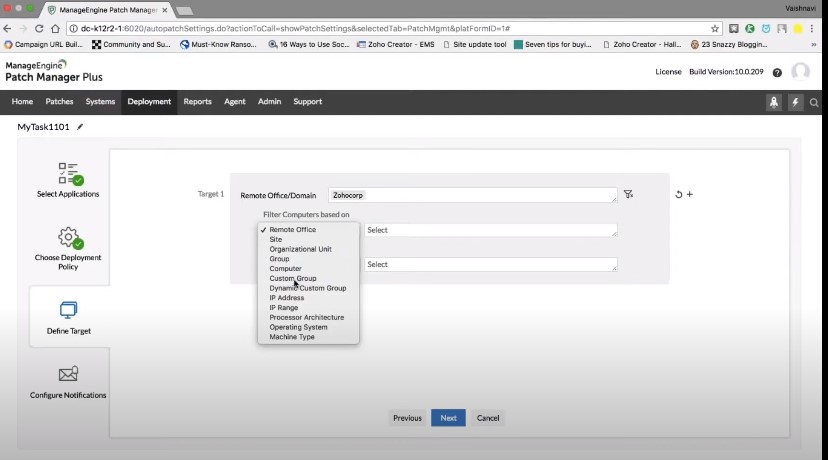Screen dimensions: 828x460
Task: Click the first Select value field
Action: [x=491, y=230]
